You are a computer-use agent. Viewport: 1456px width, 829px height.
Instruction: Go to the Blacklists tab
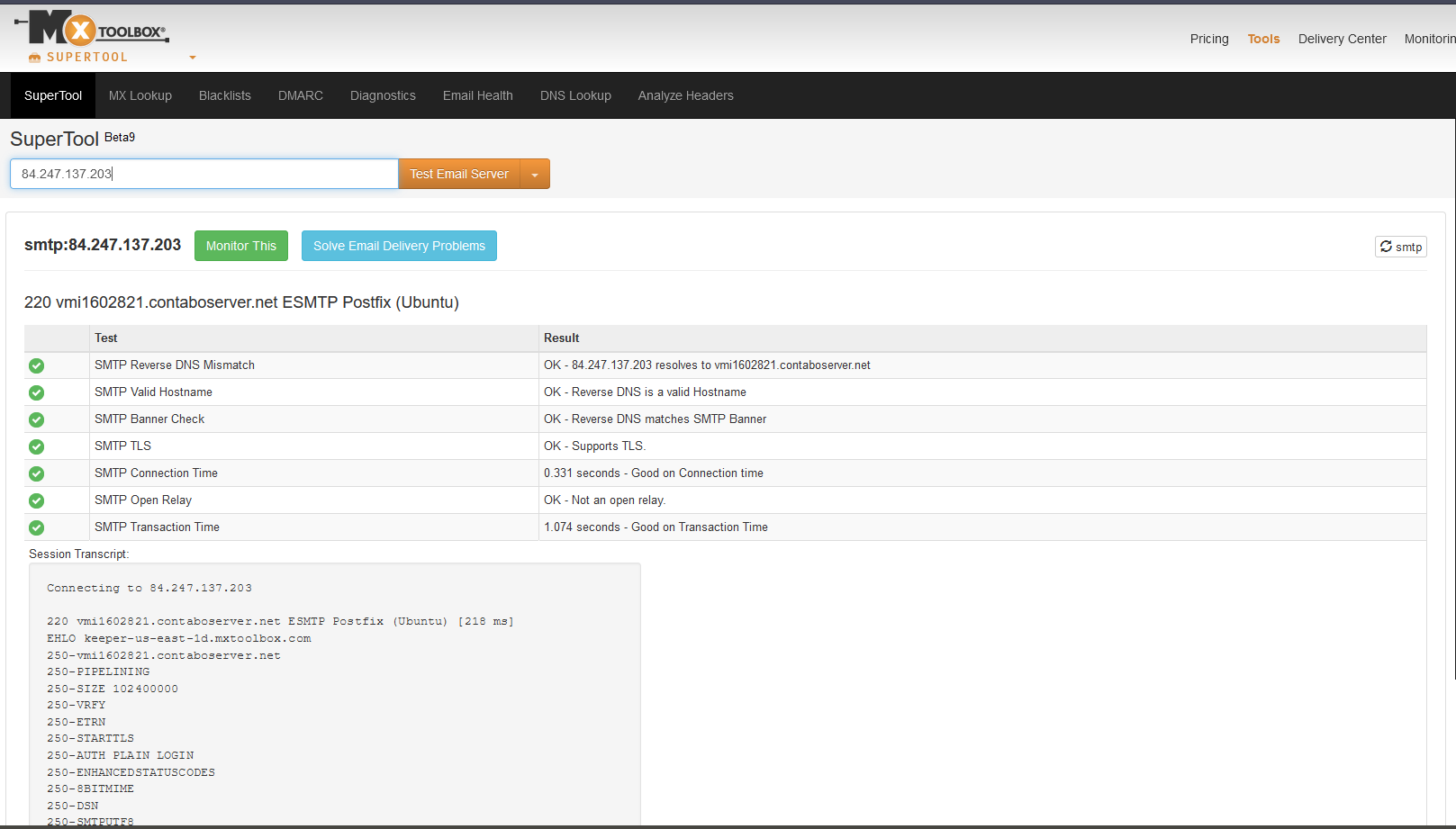click(x=225, y=95)
